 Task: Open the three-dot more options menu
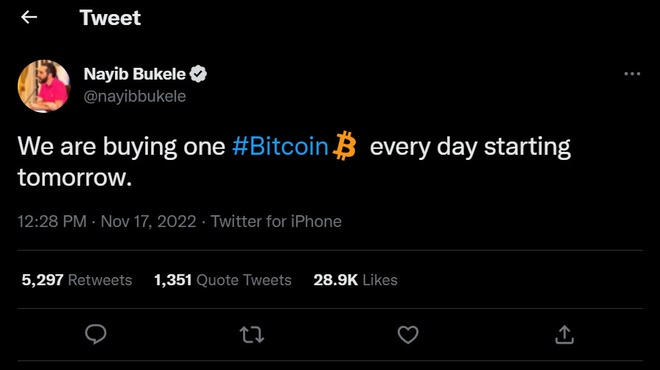coord(632,74)
